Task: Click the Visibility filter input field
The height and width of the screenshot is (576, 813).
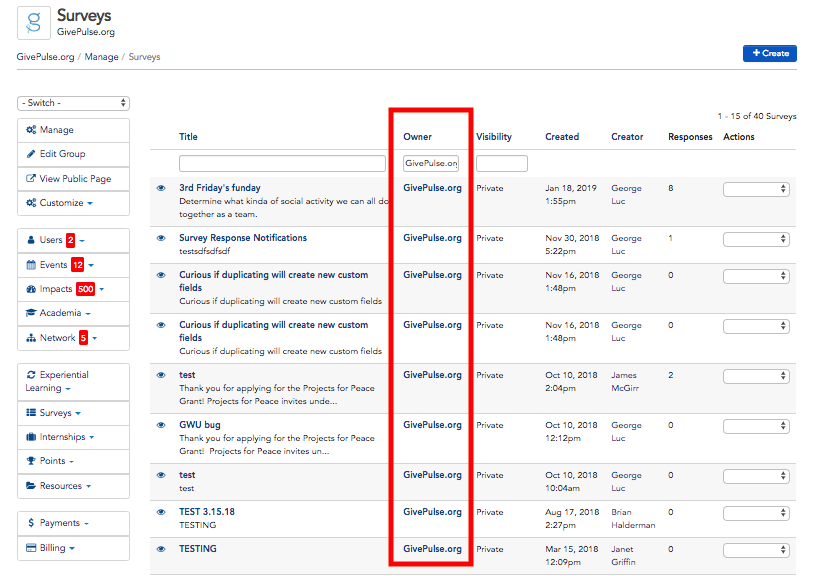Action: 501,163
